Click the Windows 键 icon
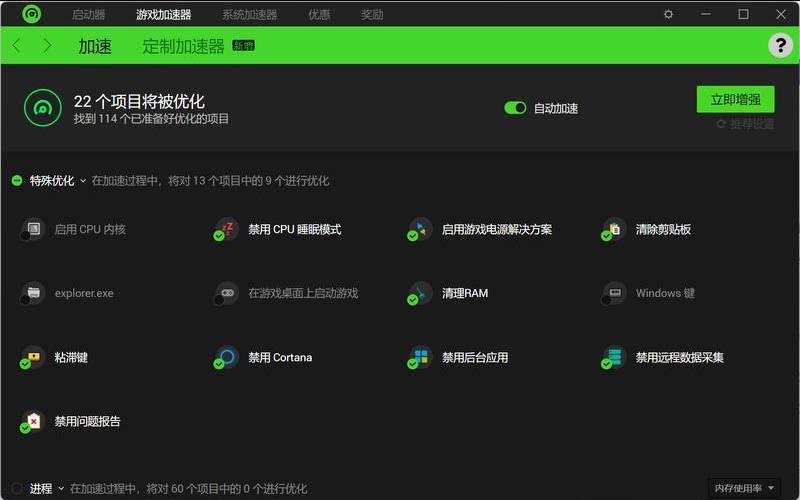 point(613,293)
